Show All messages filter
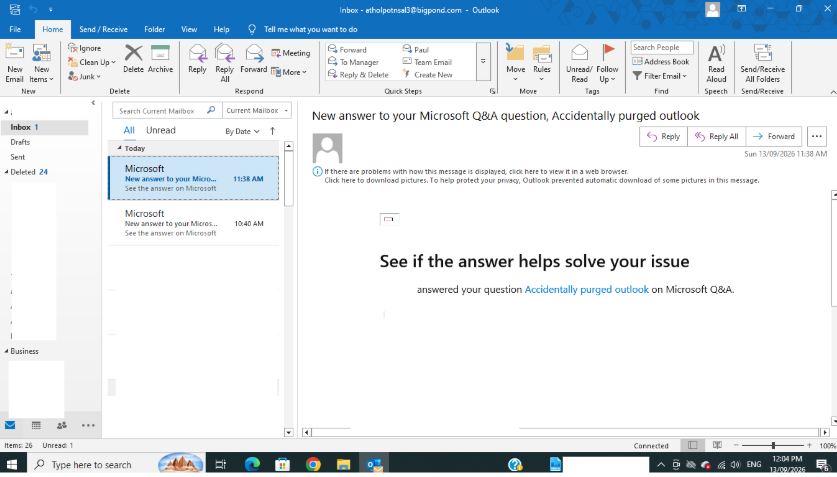This screenshot has width=837, height=477. tap(129, 130)
